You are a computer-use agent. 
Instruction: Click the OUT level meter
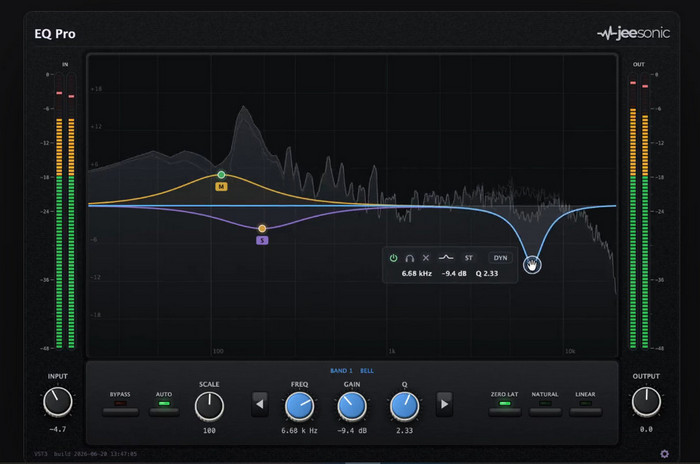[x=639, y=211]
